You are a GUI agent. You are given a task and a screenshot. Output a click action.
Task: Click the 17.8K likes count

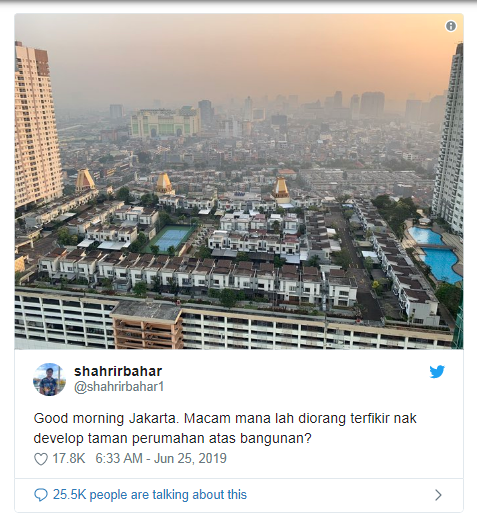pos(69,458)
